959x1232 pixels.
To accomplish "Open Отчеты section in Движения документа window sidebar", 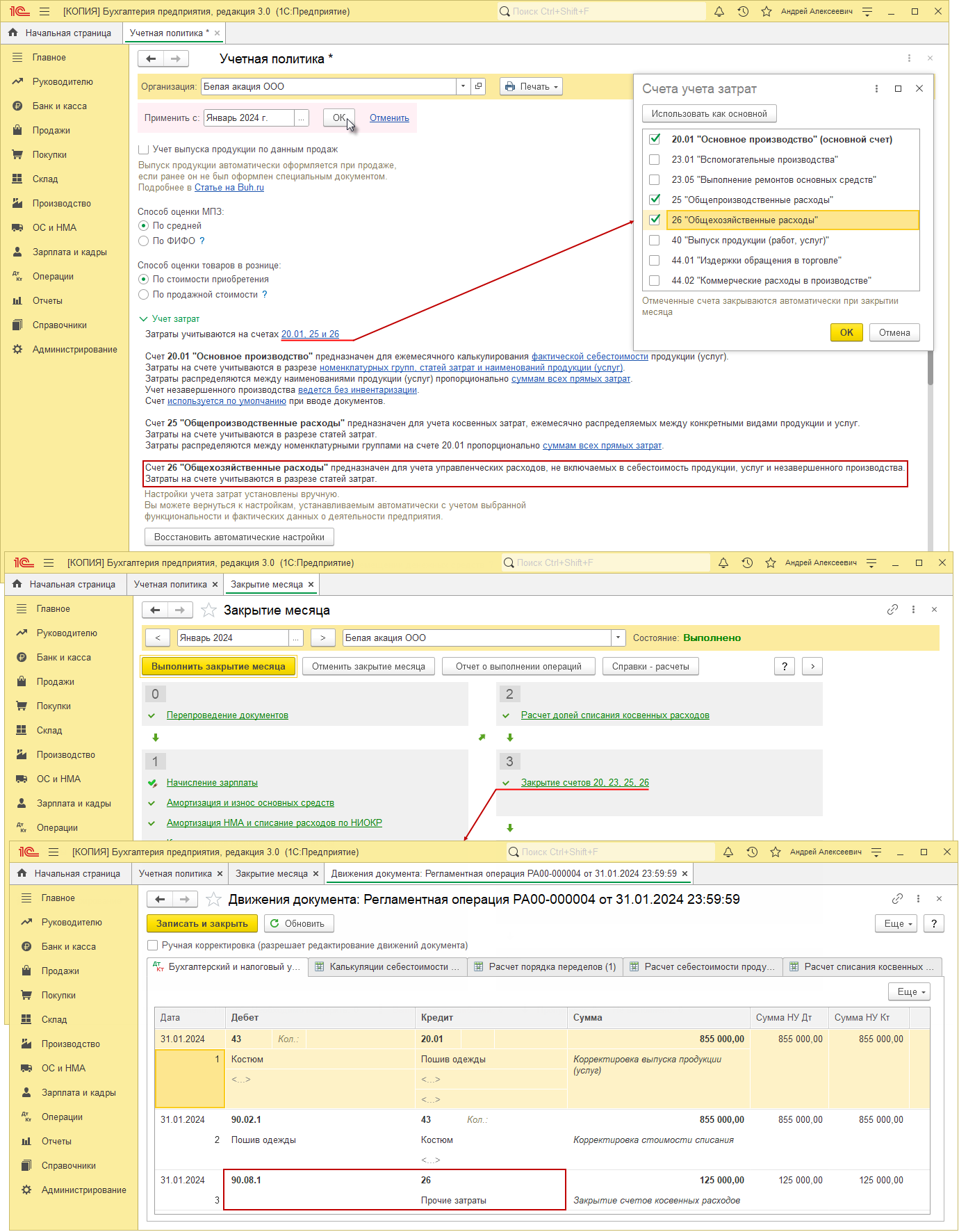I will point(56,1142).
